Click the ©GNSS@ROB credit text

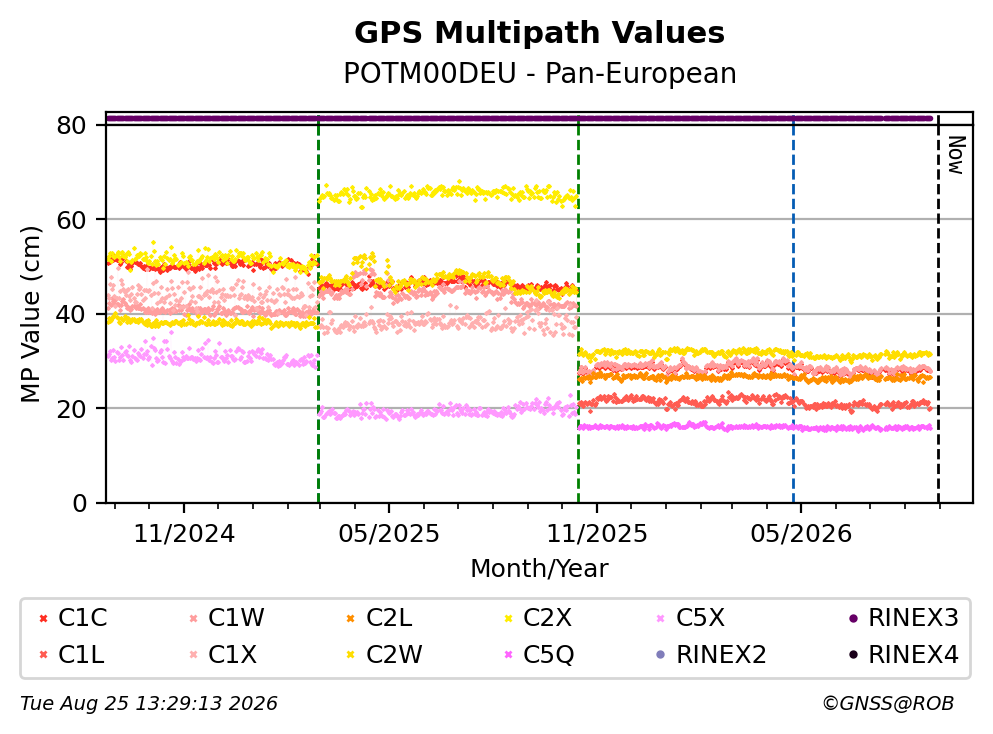[x=888, y=704]
